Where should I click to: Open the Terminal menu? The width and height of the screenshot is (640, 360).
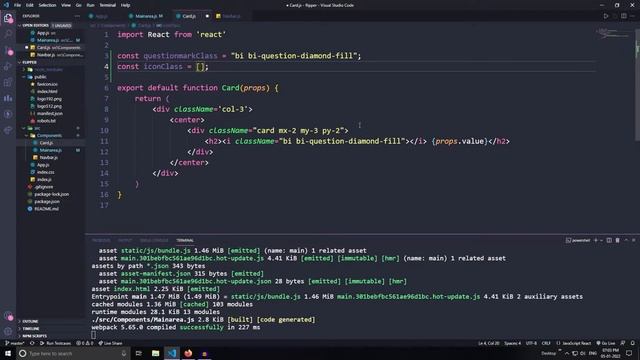[x=107, y=5]
